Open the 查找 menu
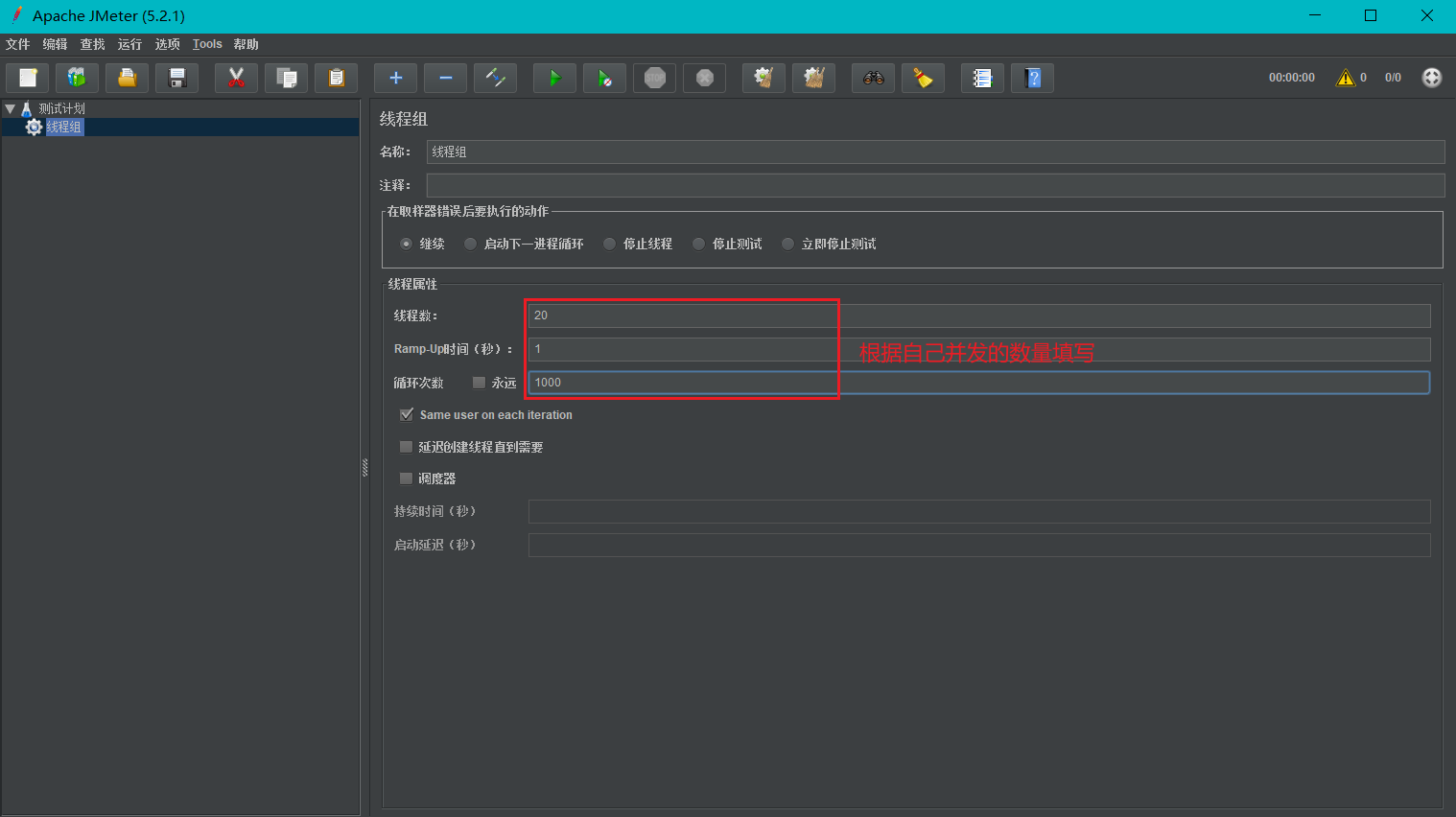The height and width of the screenshot is (817, 1456). 92,44
